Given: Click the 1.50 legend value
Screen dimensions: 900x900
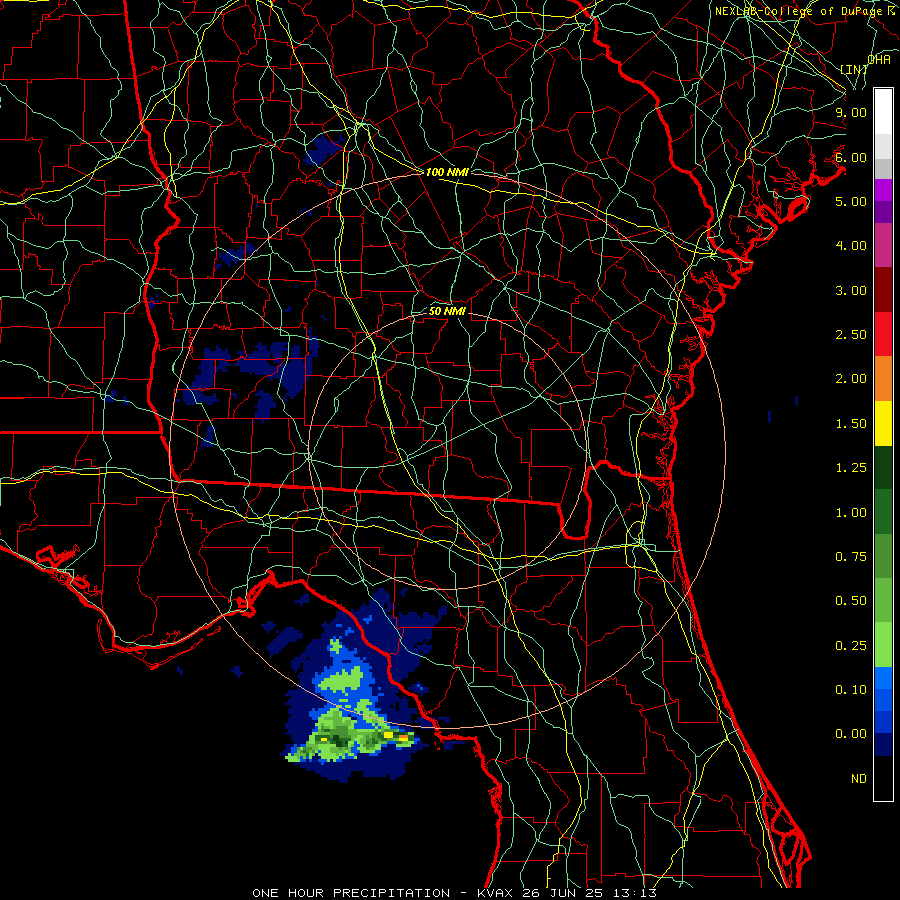Looking at the screenshot, I should click(x=851, y=424).
